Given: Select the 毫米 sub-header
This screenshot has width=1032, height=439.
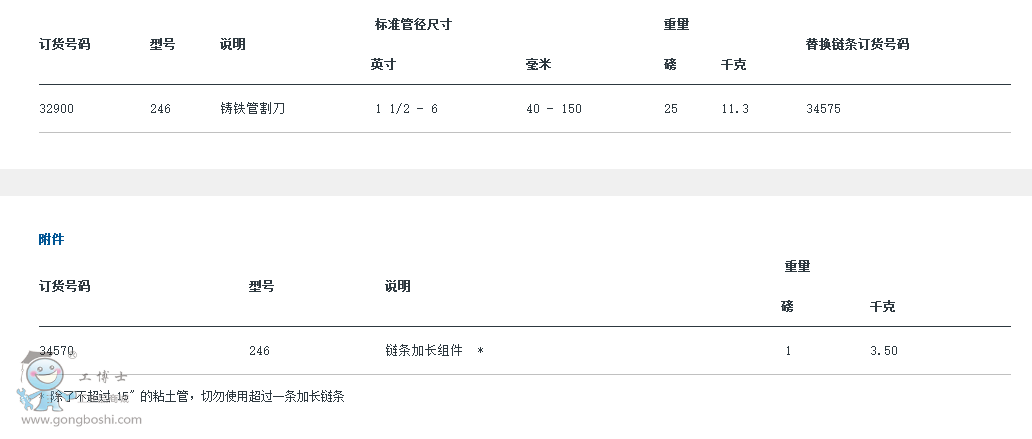Looking at the screenshot, I should point(538,65).
